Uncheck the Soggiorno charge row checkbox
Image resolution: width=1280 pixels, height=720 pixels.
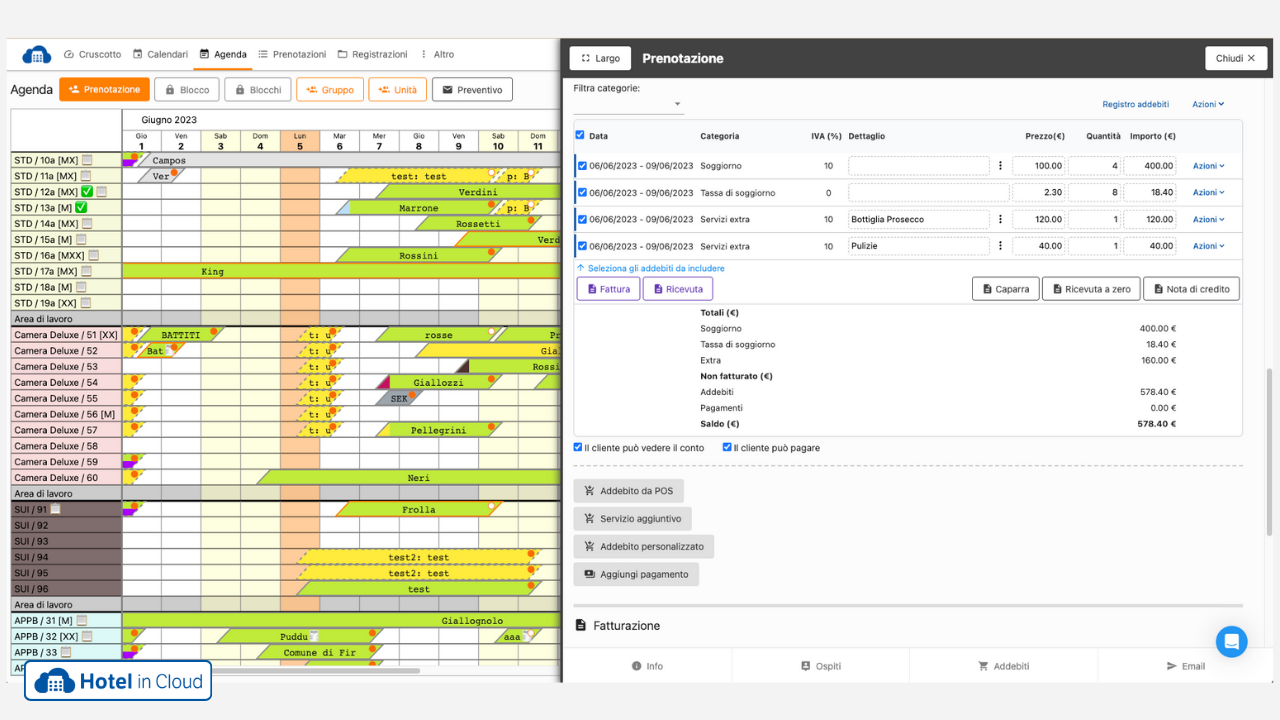pyautogui.click(x=583, y=166)
